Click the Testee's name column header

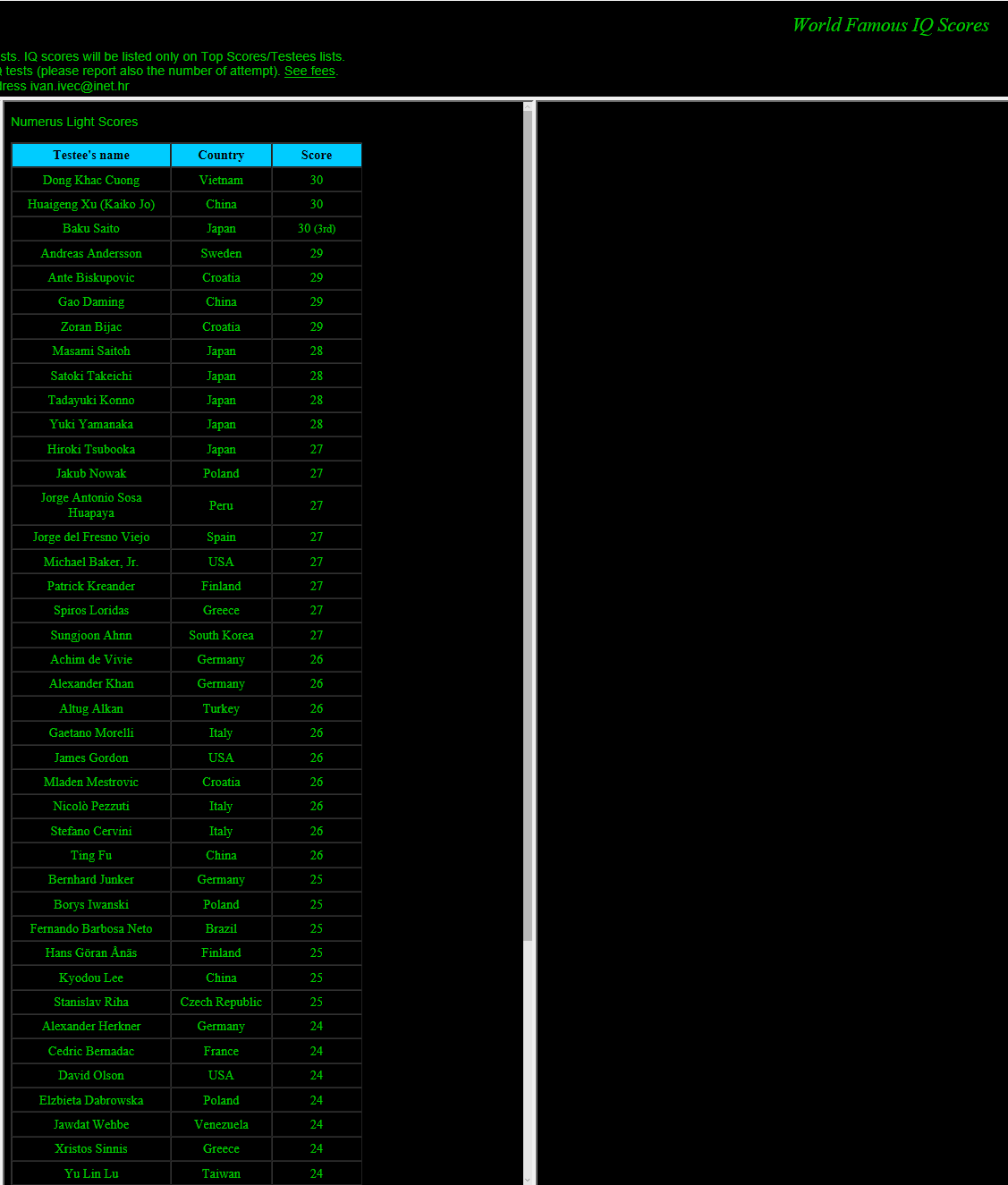coord(91,156)
